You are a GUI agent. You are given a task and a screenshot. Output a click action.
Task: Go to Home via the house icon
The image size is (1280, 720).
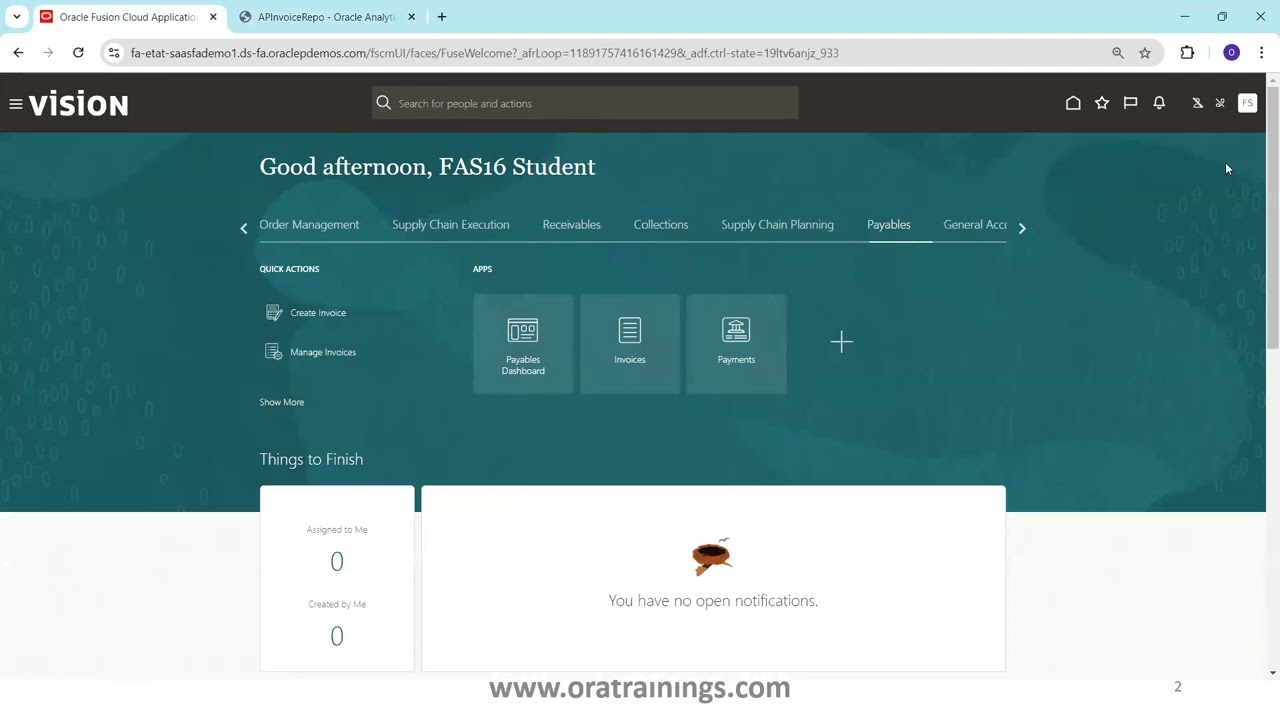point(1073,103)
